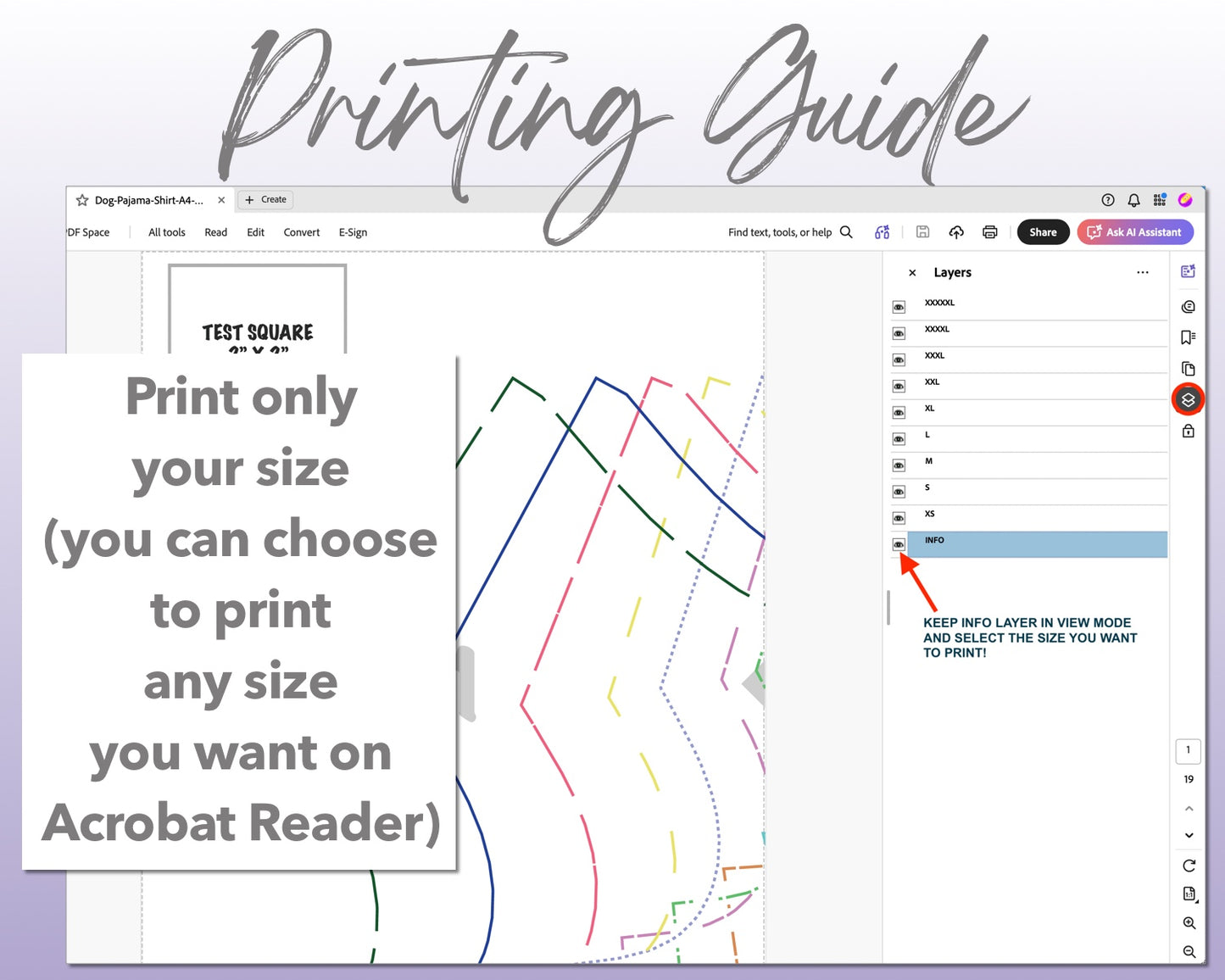Open Layers panel three-dot options menu
The height and width of the screenshot is (980, 1225).
[1143, 273]
